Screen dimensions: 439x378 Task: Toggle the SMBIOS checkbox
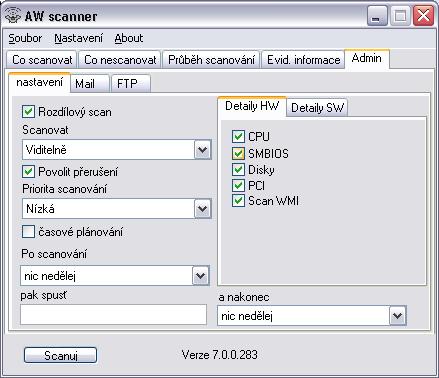(238, 153)
